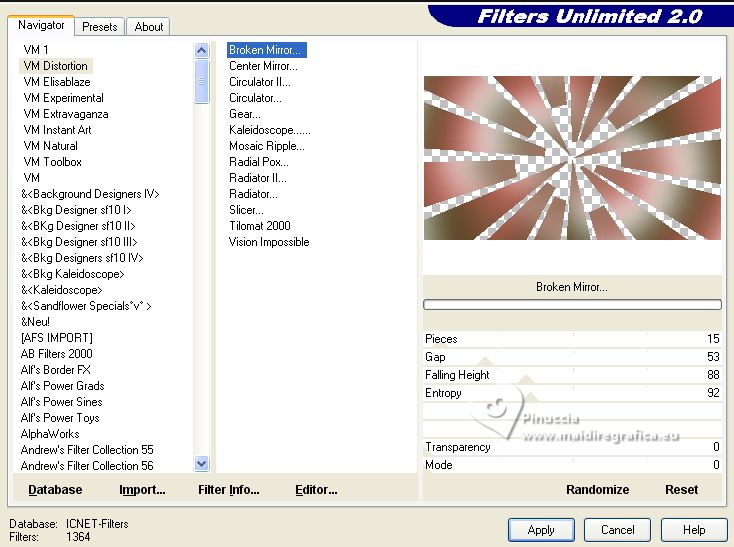Show Filter Info details
This screenshot has width=734, height=547.
(x=228, y=489)
